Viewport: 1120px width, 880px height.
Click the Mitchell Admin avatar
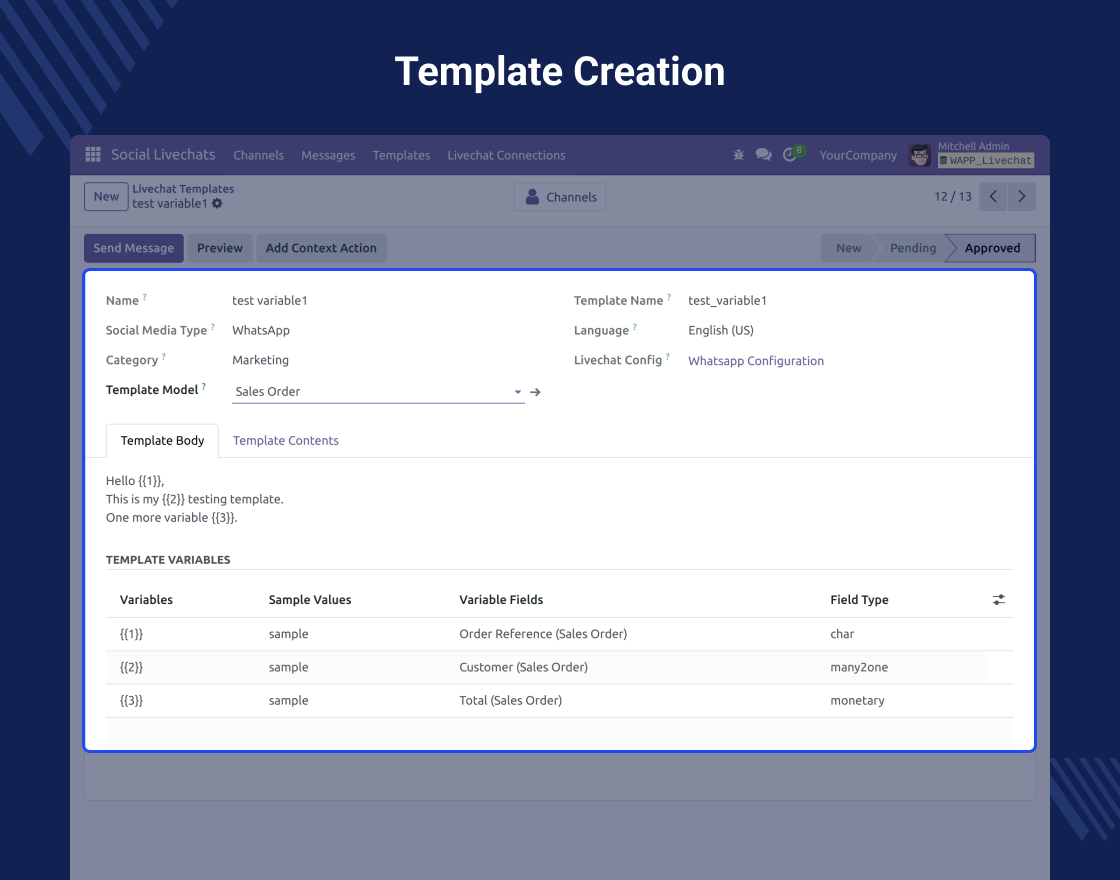919,155
